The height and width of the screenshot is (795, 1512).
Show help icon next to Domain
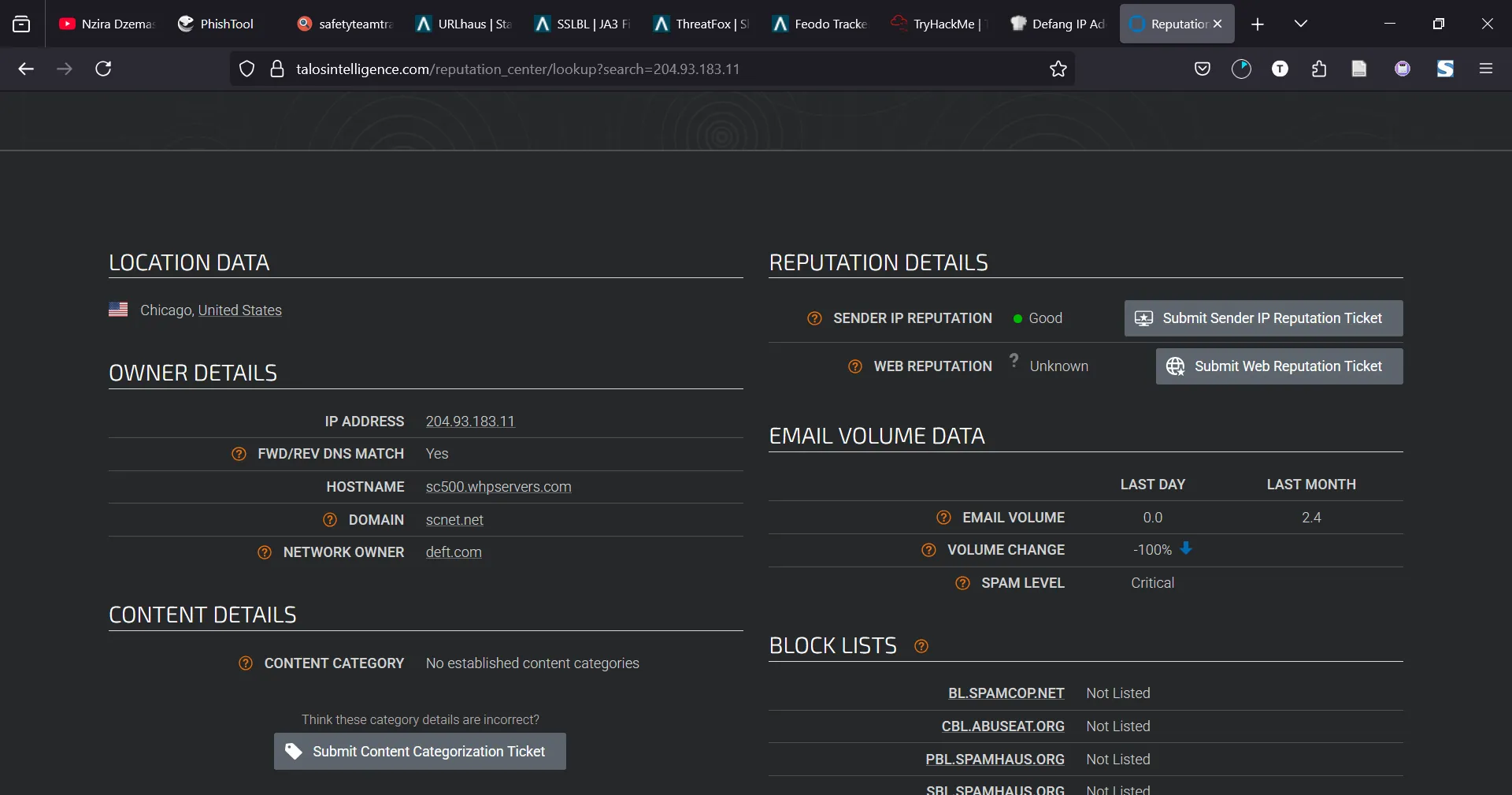click(330, 520)
